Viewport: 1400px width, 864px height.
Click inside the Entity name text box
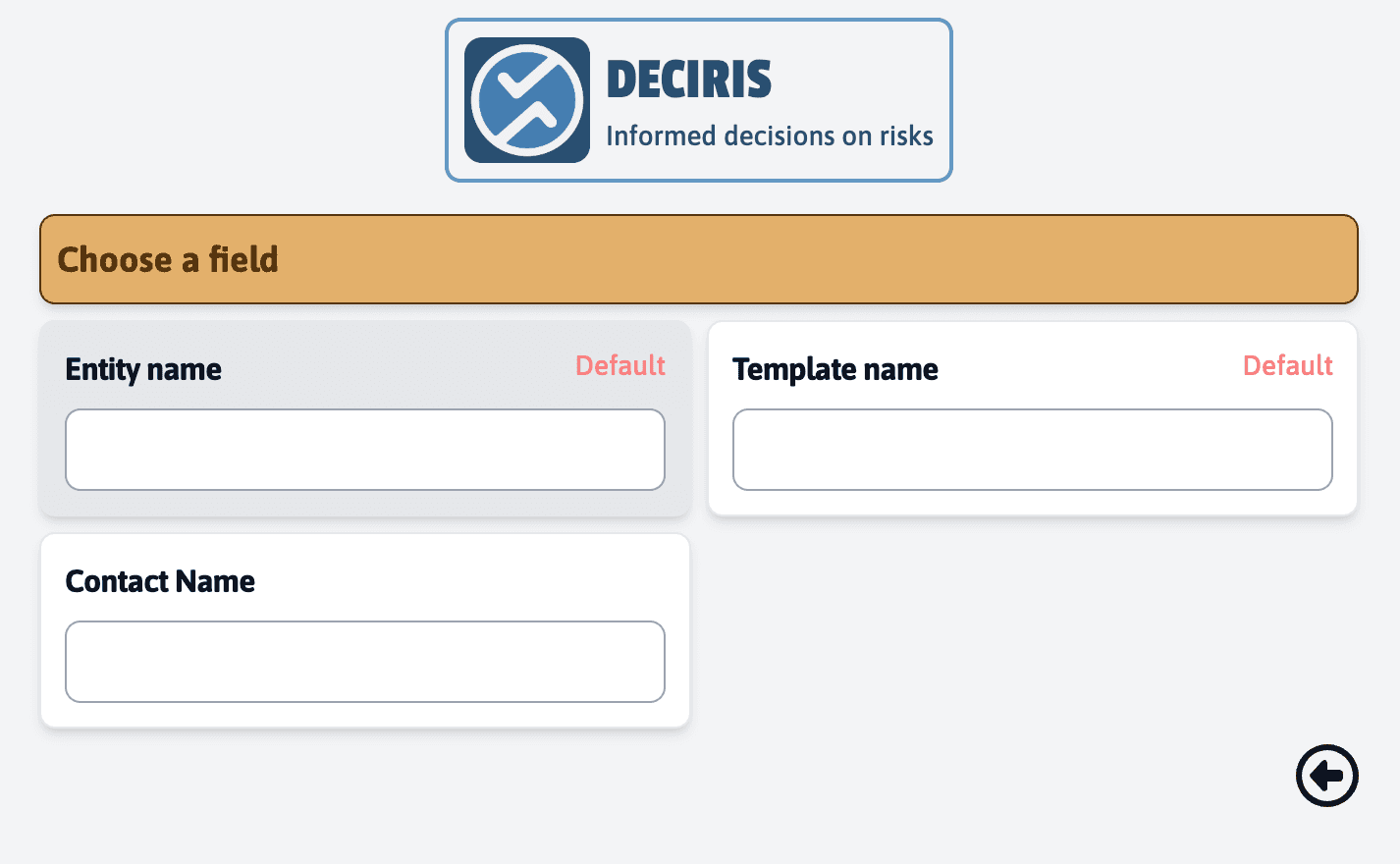364,450
